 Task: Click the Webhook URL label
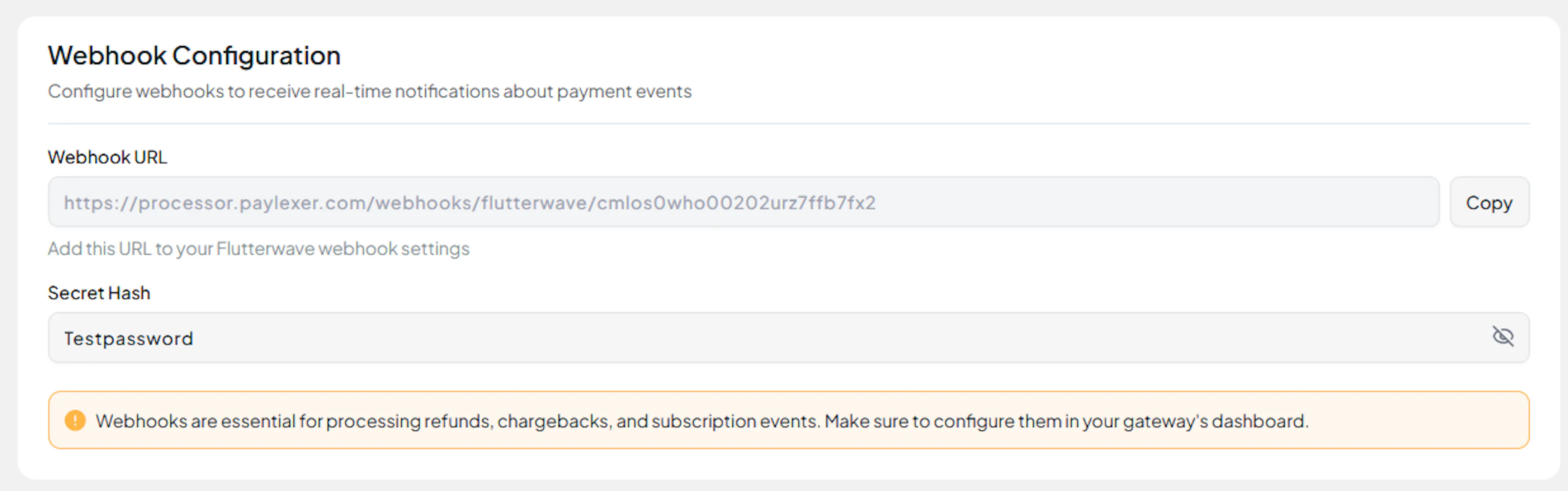(x=107, y=157)
